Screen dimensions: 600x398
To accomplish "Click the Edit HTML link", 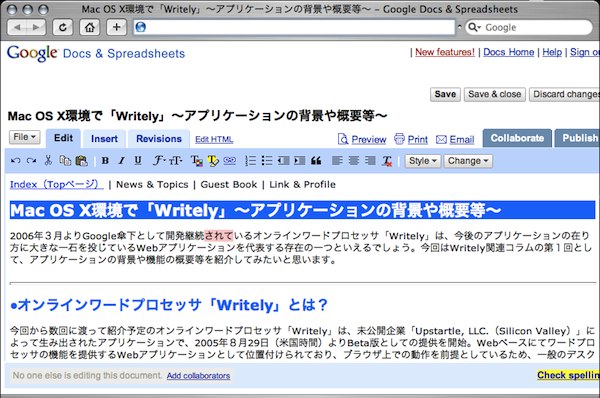I will tap(214, 140).
